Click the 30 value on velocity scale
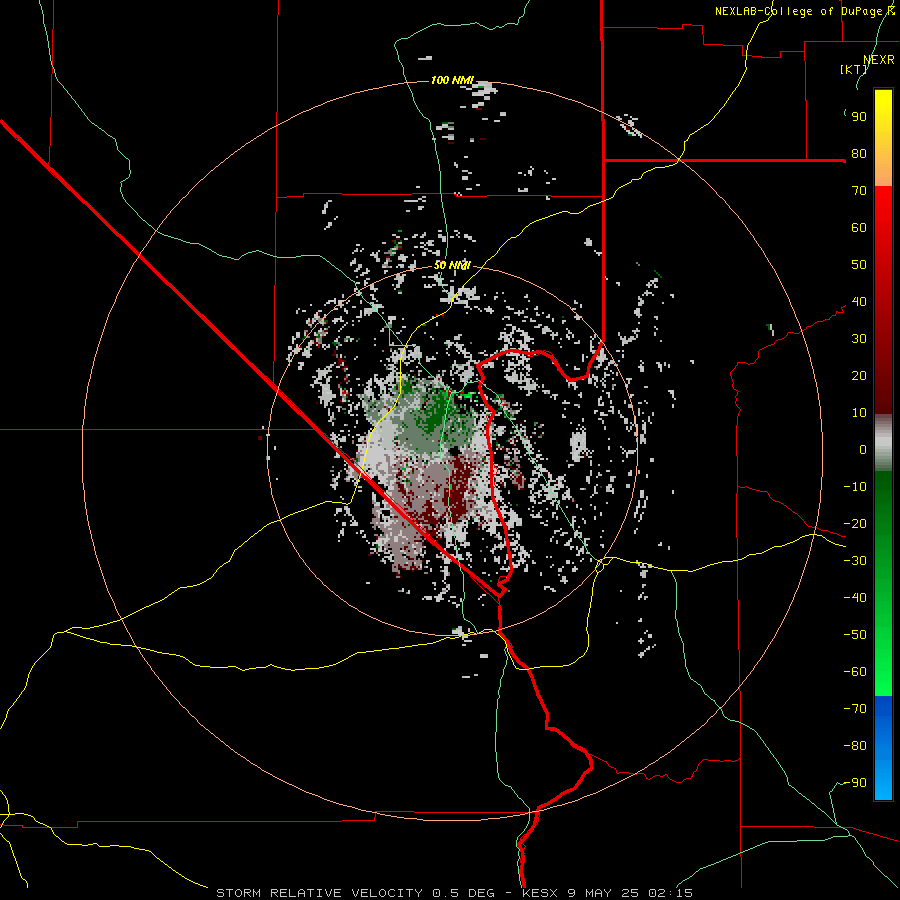The height and width of the screenshot is (900, 900). click(x=859, y=339)
